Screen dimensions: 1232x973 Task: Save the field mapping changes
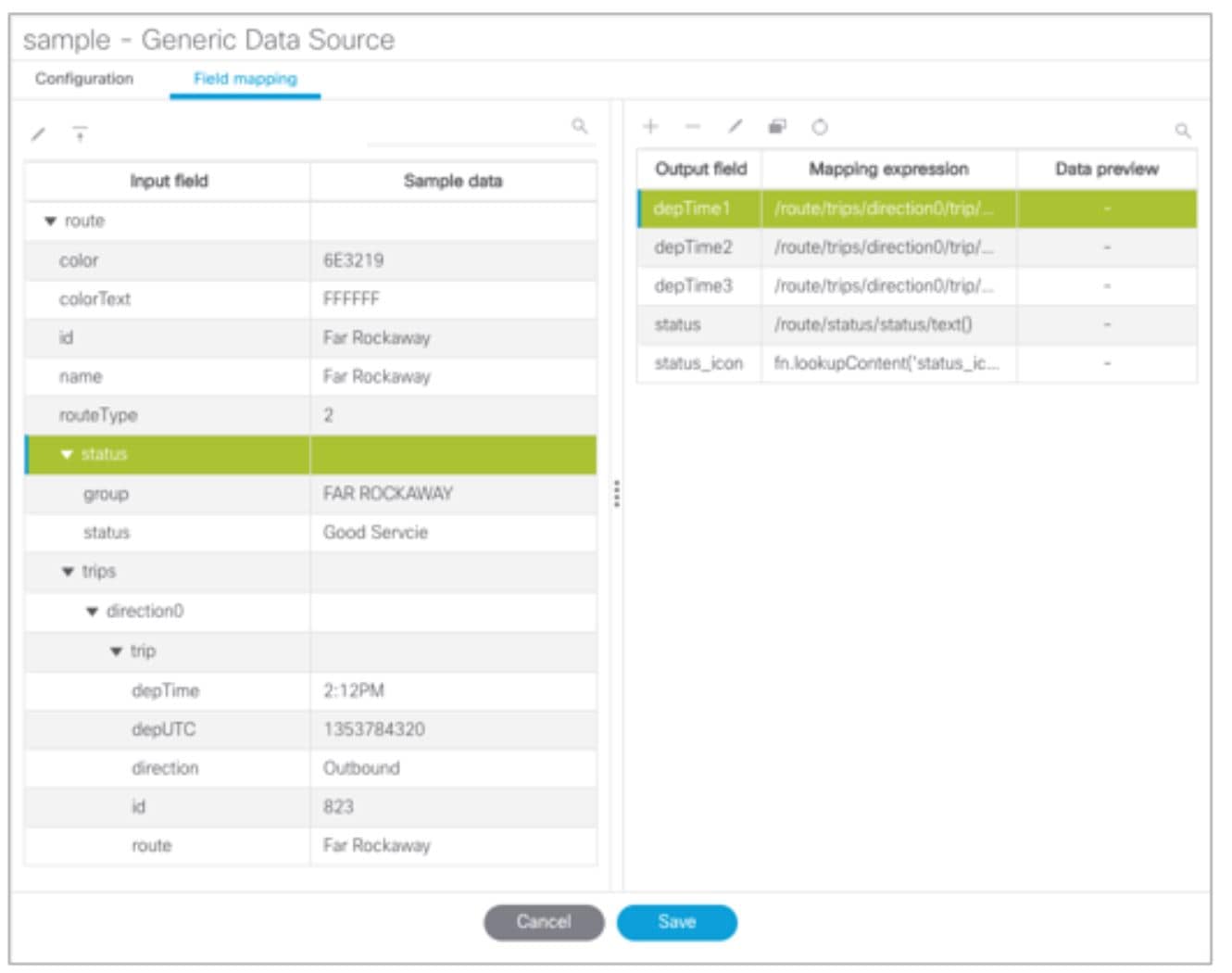click(677, 922)
